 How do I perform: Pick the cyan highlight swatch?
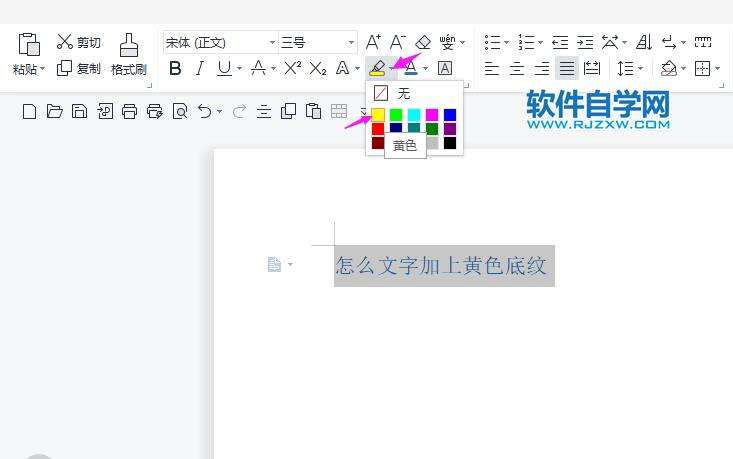pos(414,115)
